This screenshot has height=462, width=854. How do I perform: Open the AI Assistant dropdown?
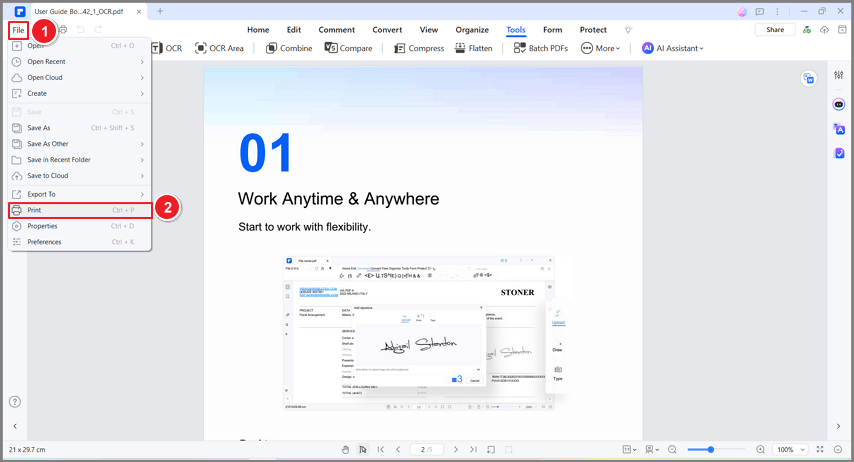673,48
